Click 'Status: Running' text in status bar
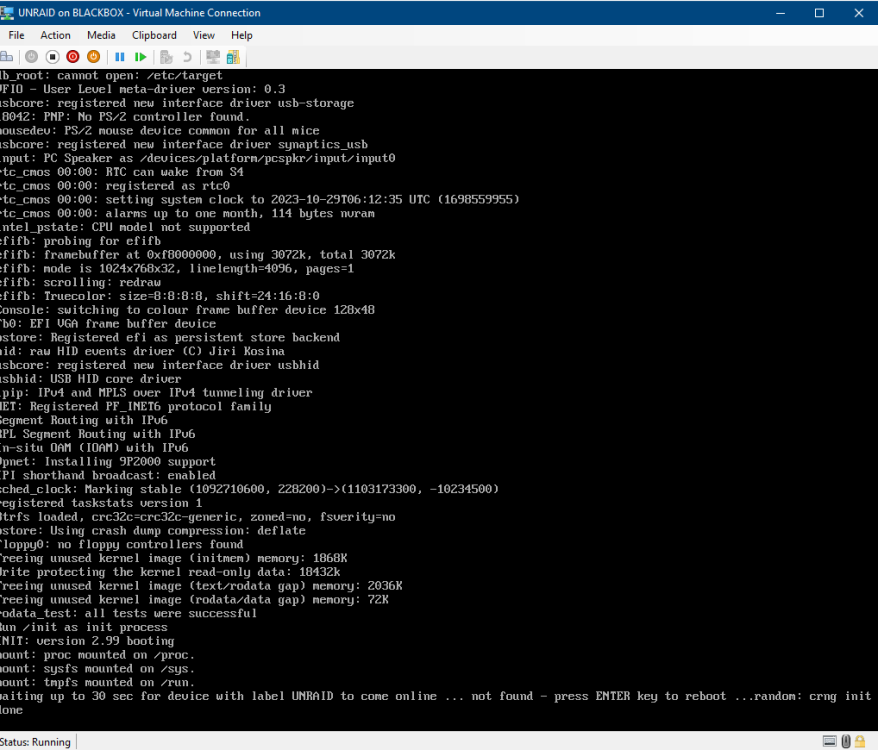This screenshot has width=878, height=750. [35, 742]
